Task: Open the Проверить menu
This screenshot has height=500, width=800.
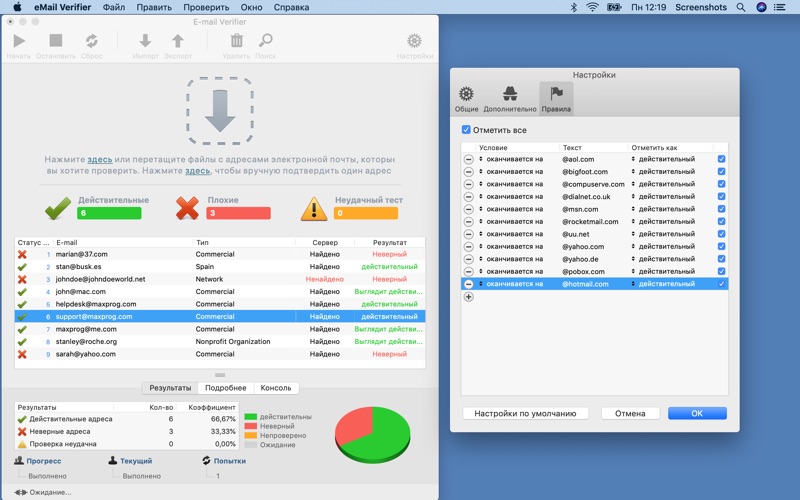Action: pyautogui.click(x=206, y=7)
